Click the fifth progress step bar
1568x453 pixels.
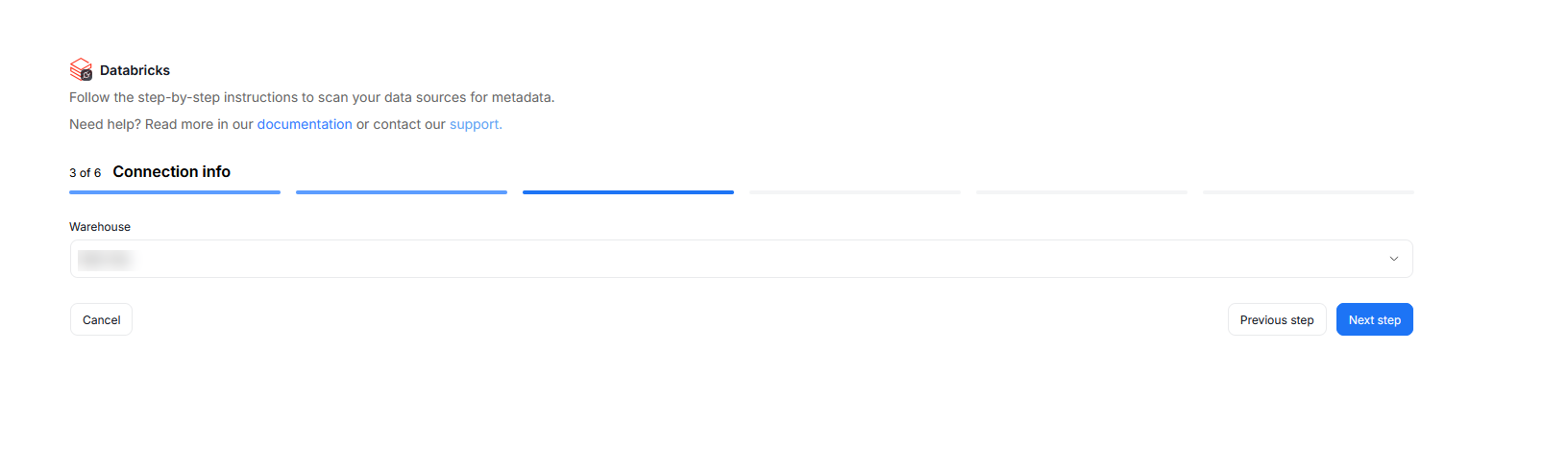(1082, 192)
